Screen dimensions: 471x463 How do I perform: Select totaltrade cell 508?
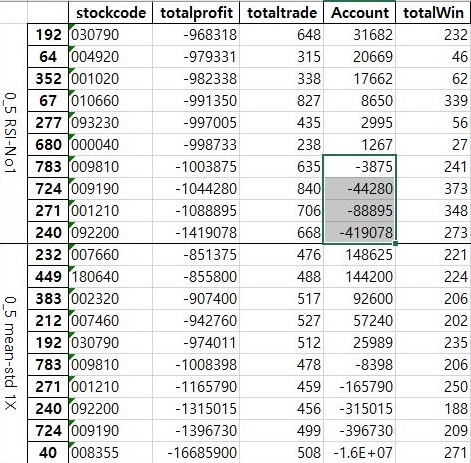281,452
